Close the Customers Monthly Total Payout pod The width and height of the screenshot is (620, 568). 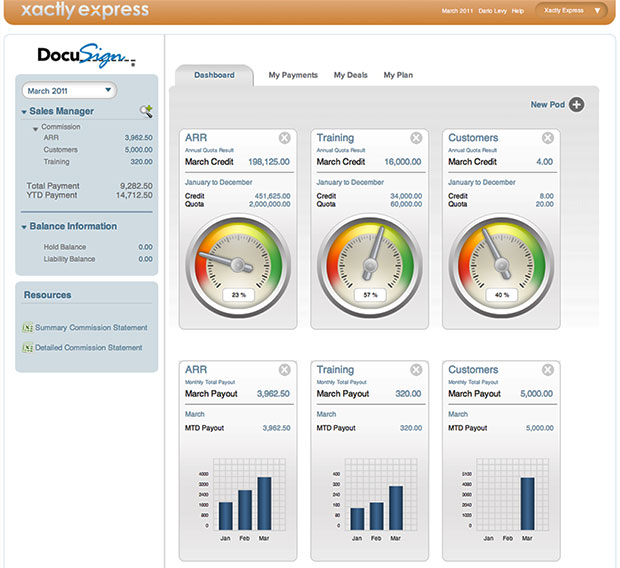(548, 369)
